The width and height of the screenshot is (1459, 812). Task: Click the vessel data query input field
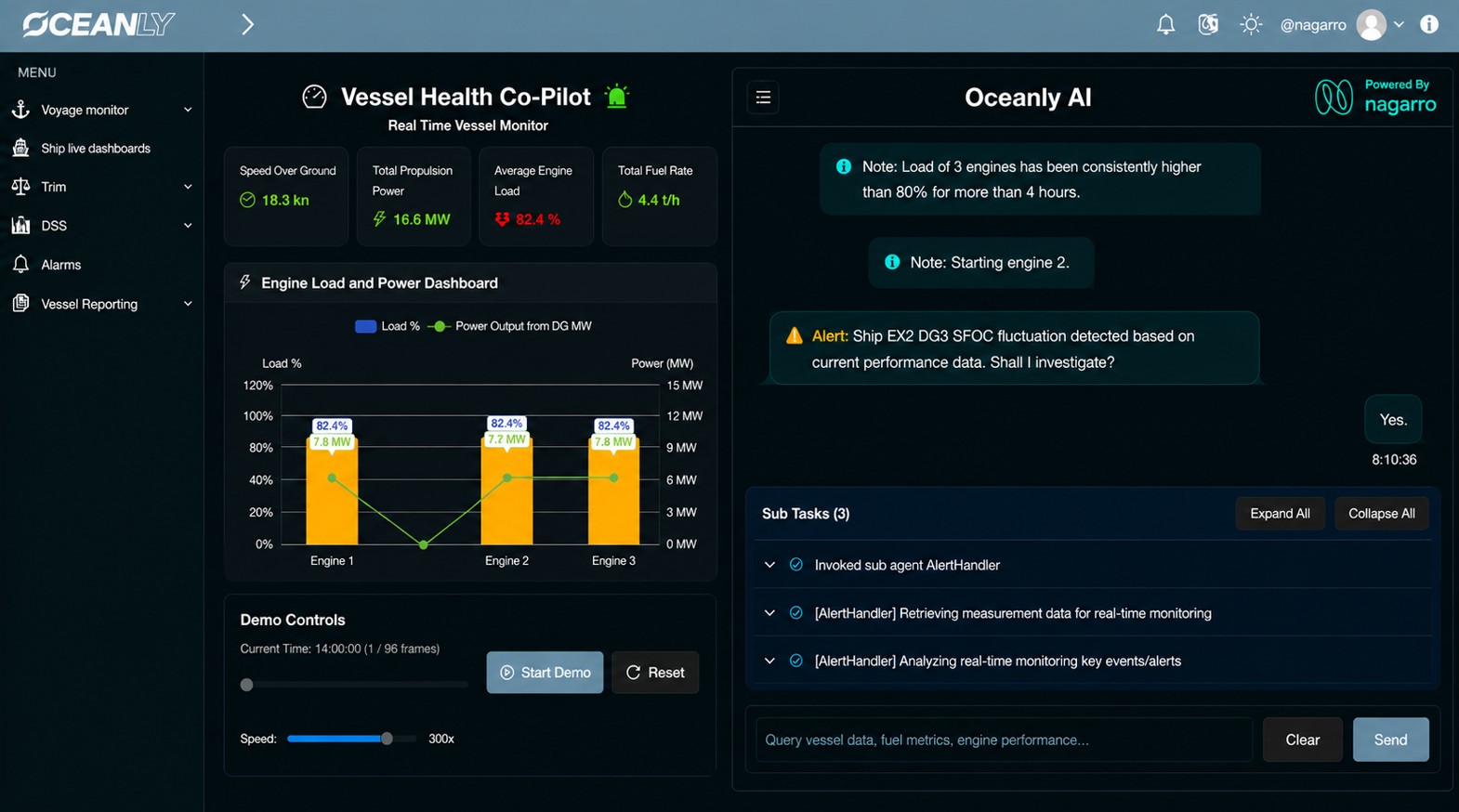click(1004, 740)
